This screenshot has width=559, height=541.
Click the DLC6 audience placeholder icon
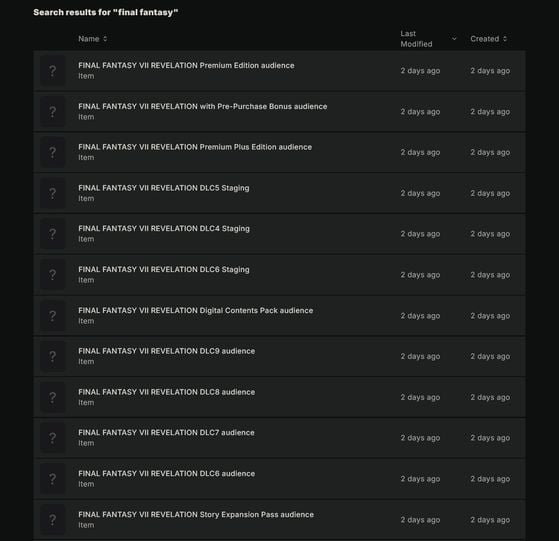(x=52, y=479)
